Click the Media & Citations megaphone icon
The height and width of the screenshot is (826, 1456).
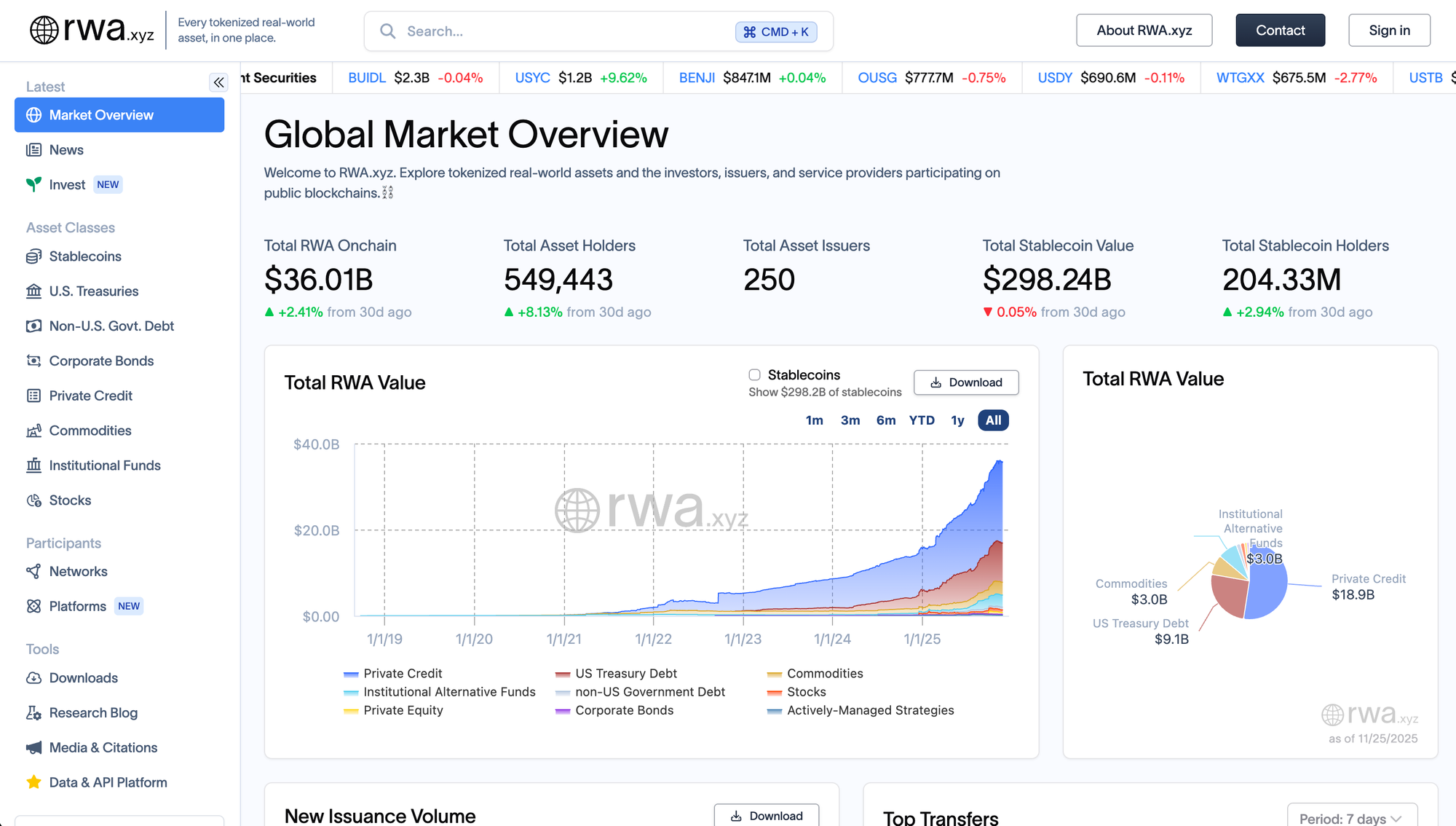[x=33, y=748]
